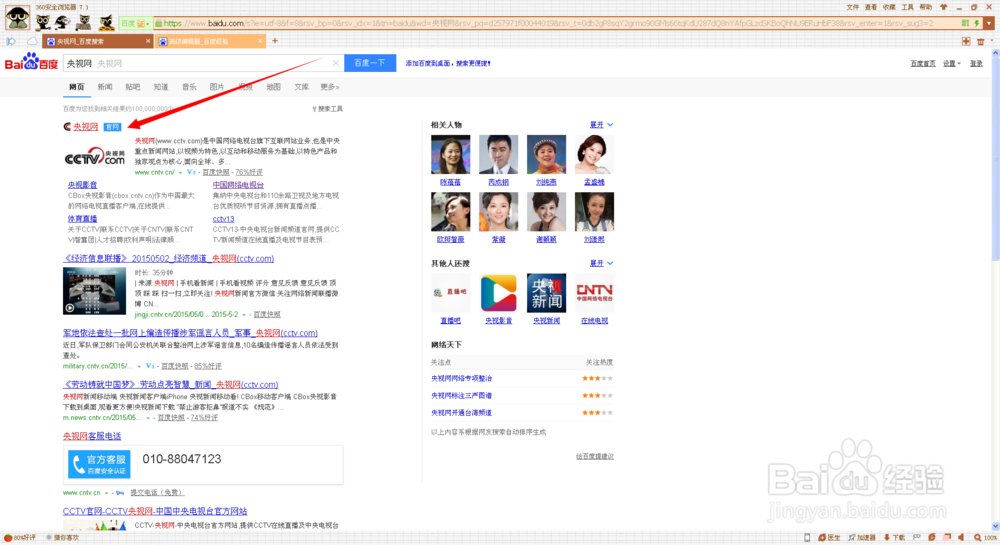Open the 中国网络电视台 sublink
Image resolution: width=1000 pixels, height=545 pixels.
coord(239,185)
